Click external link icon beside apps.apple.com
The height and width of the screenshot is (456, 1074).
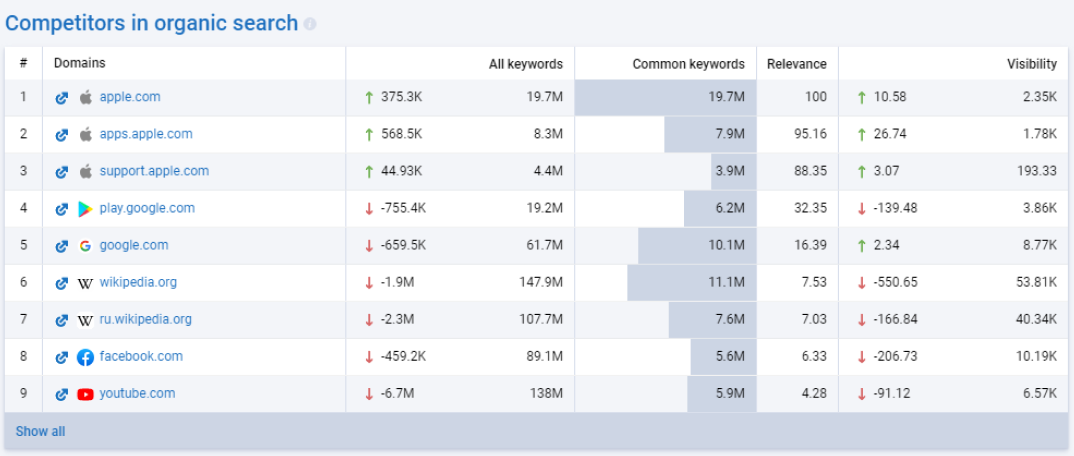tap(62, 134)
